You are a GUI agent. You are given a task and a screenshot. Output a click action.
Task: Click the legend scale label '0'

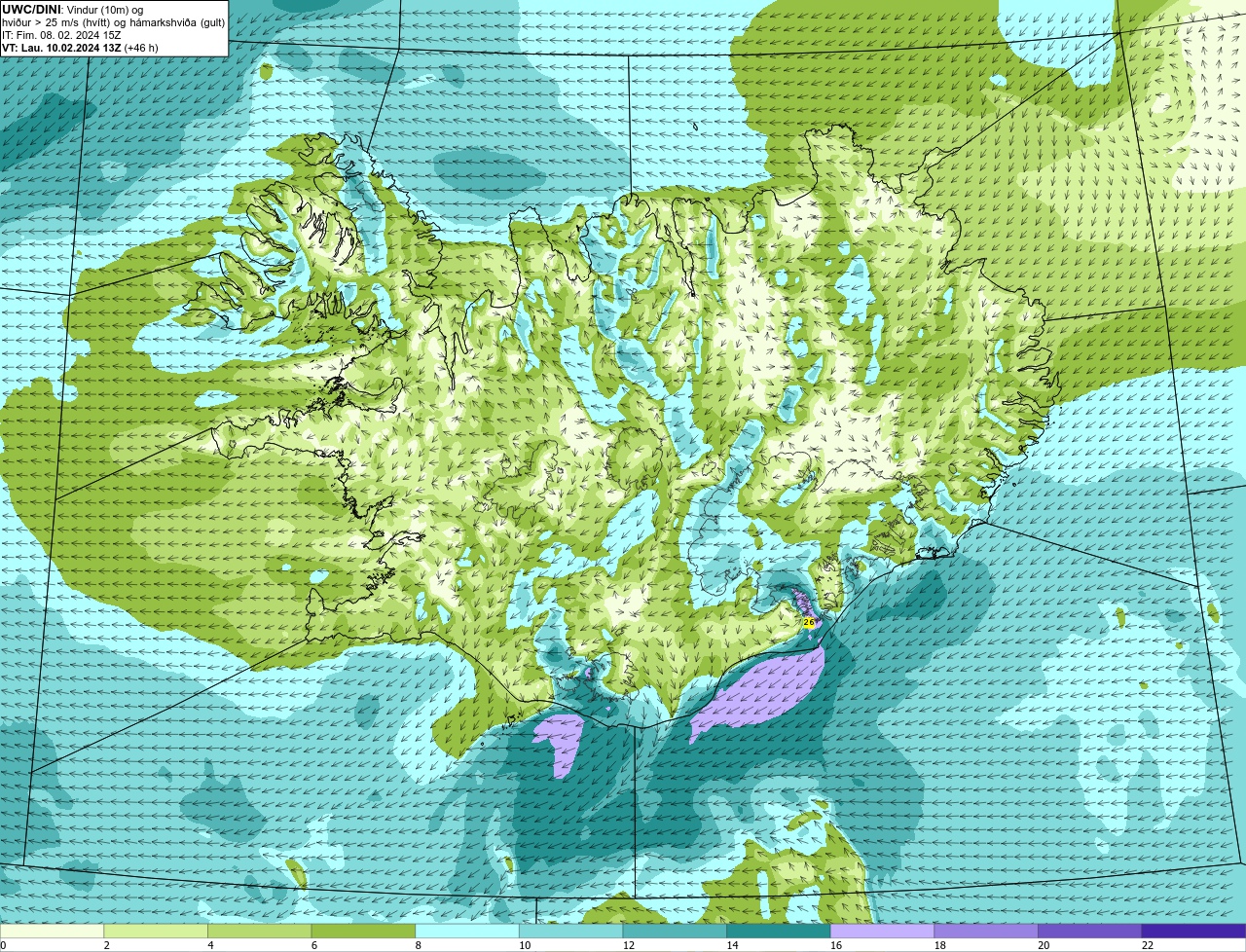coord(3,945)
